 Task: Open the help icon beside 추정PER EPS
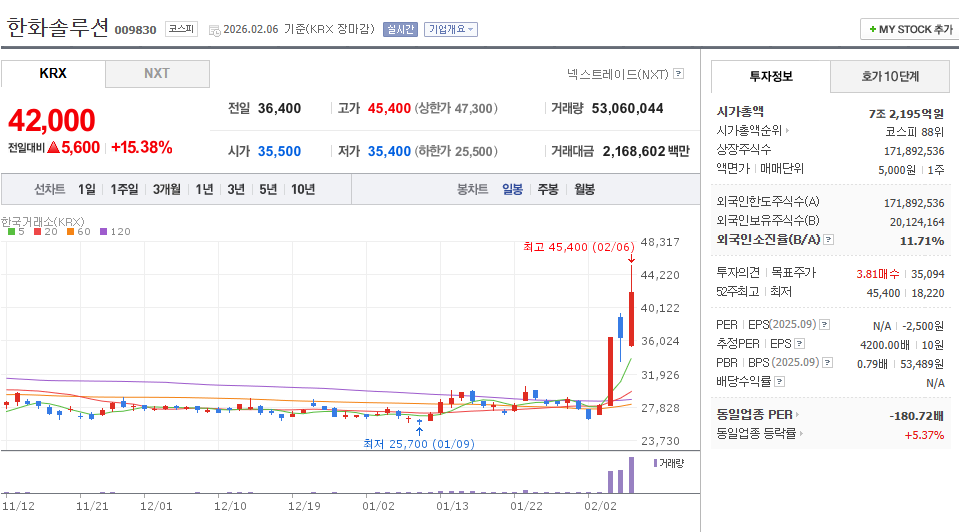point(799,344)
